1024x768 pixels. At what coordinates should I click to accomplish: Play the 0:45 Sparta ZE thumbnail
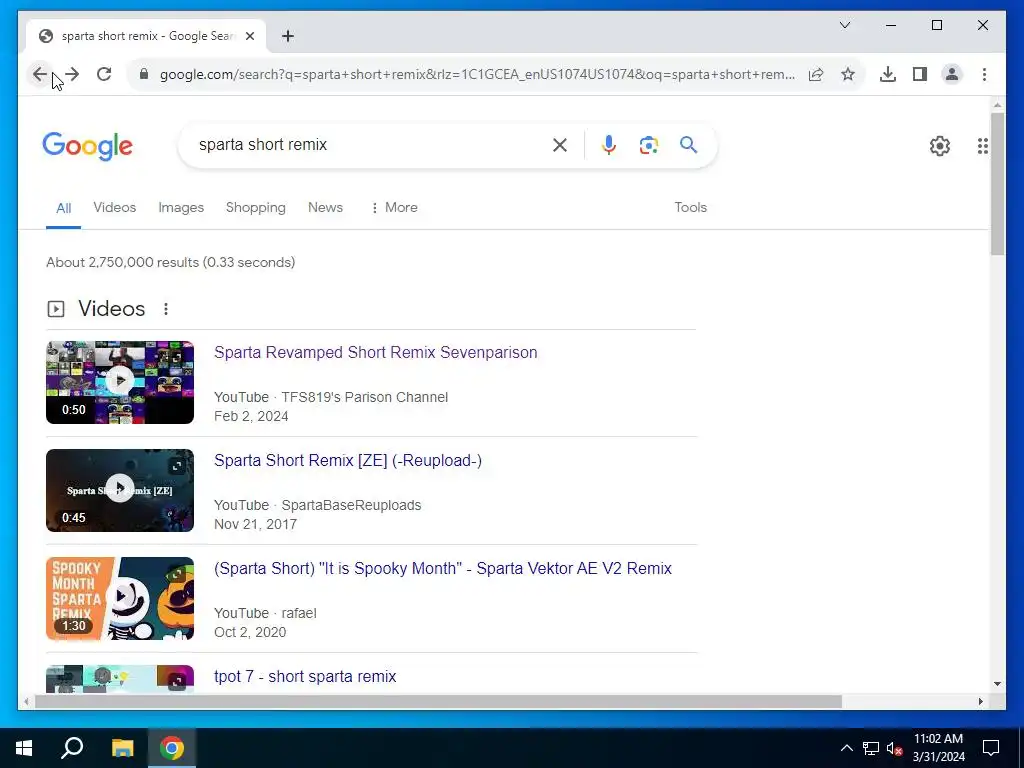coord(120,490)
